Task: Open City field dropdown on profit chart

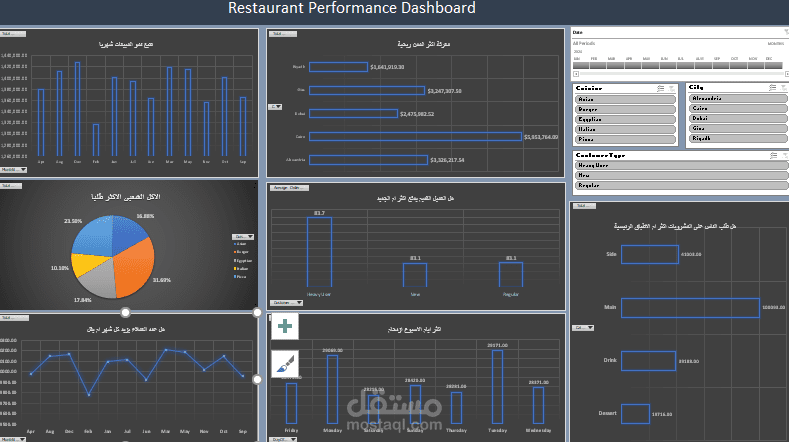Action: [275, 107]
